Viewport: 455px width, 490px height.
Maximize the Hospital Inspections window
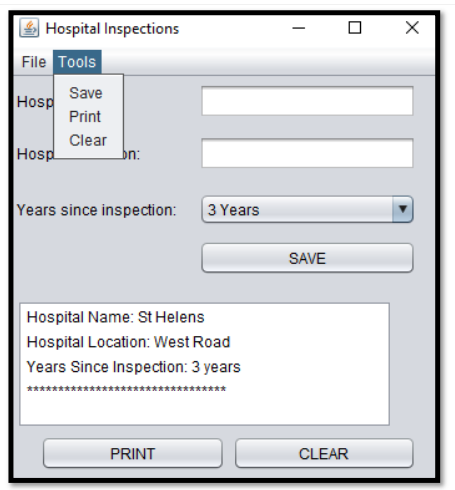(355, 28)
